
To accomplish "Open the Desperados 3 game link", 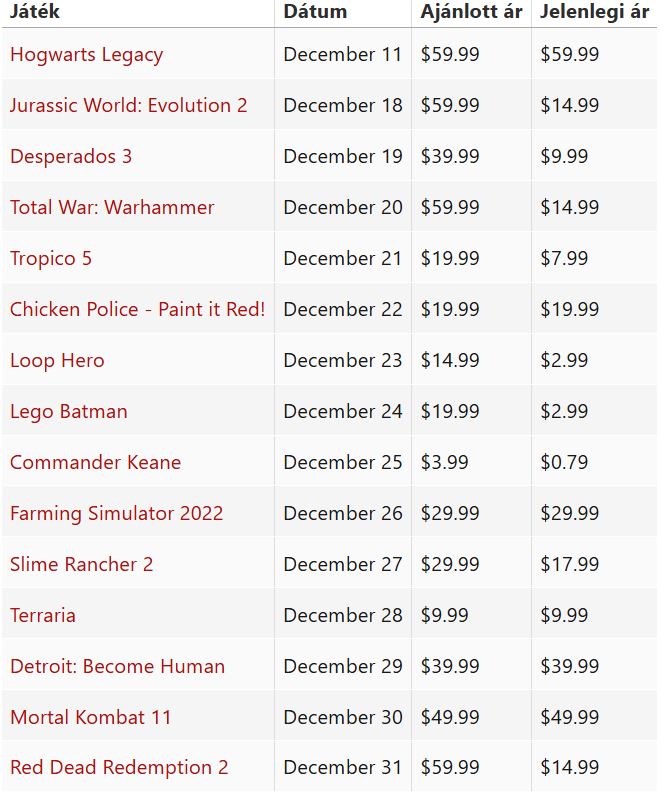I will (71, 157).
